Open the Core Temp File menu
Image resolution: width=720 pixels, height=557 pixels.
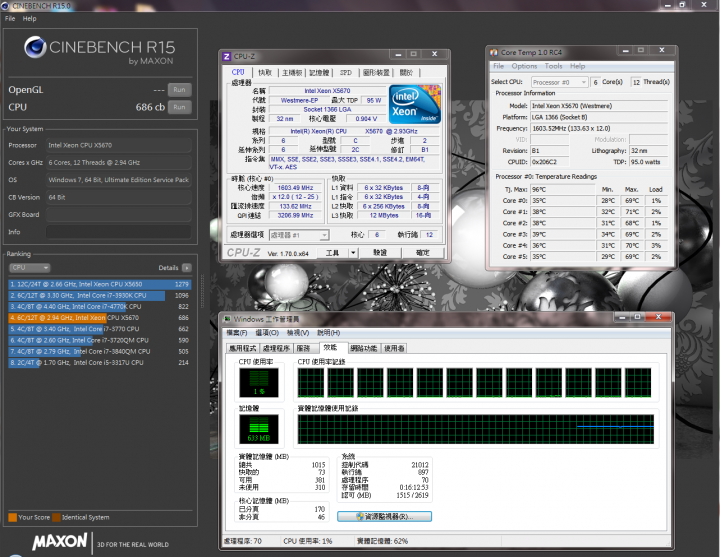coord(498,66)
